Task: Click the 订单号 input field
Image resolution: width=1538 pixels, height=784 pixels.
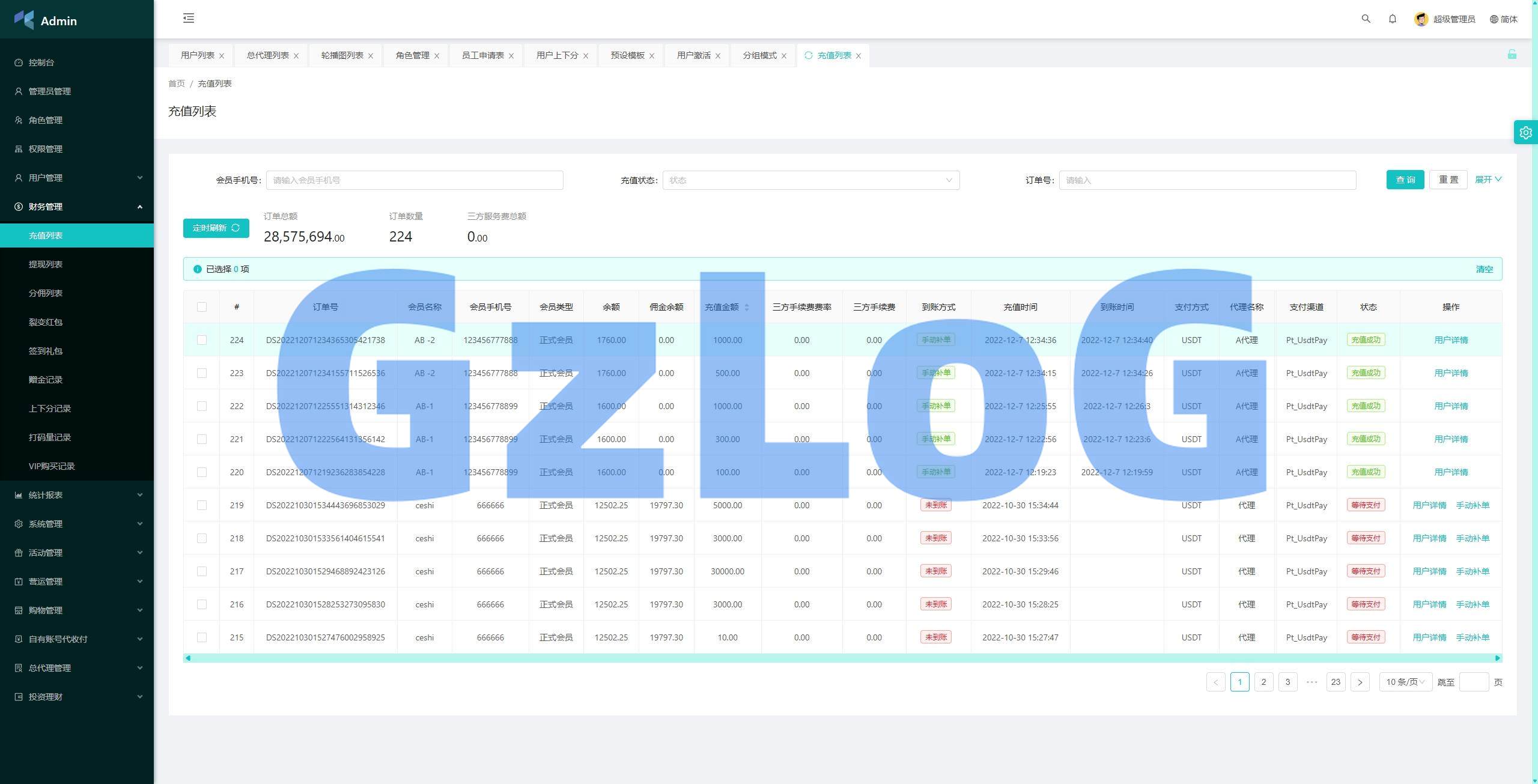Action: coord(1207,180)
